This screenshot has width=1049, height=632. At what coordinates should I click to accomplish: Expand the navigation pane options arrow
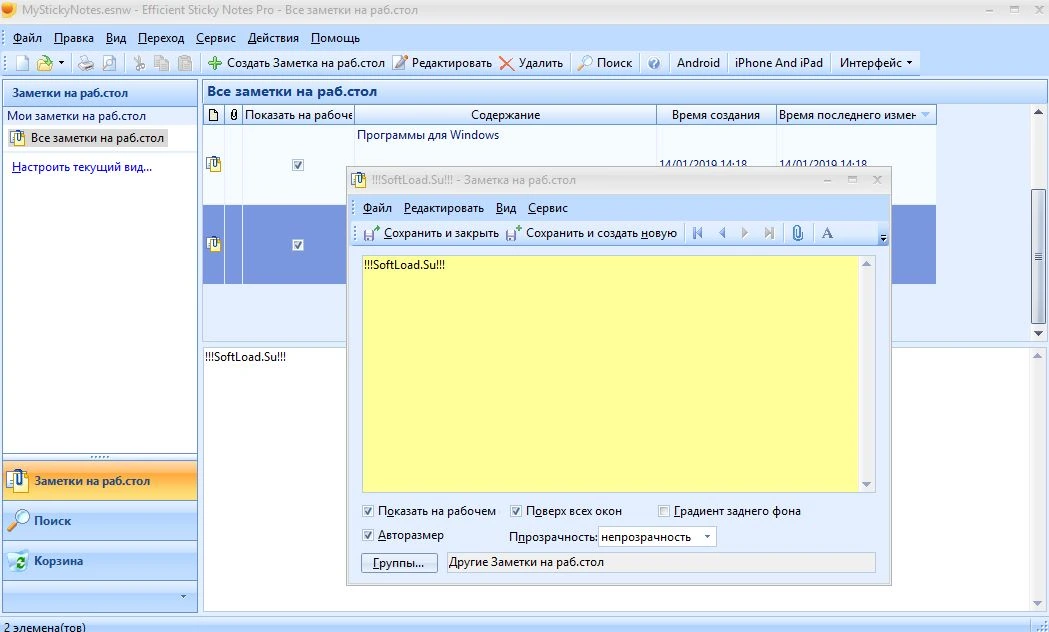pos(183,596)
